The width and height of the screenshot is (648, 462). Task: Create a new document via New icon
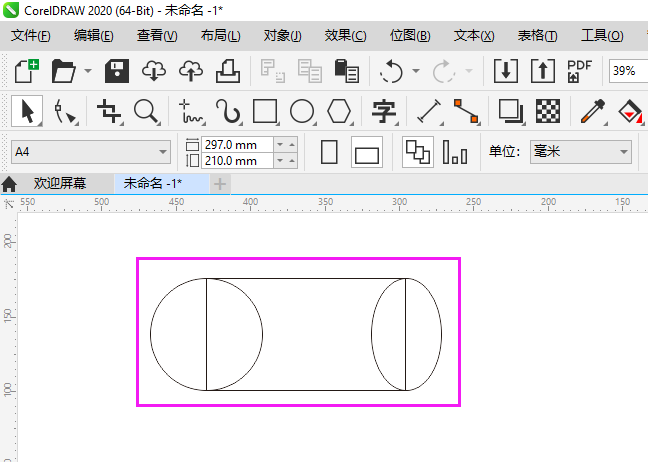(x=26, y=71)
